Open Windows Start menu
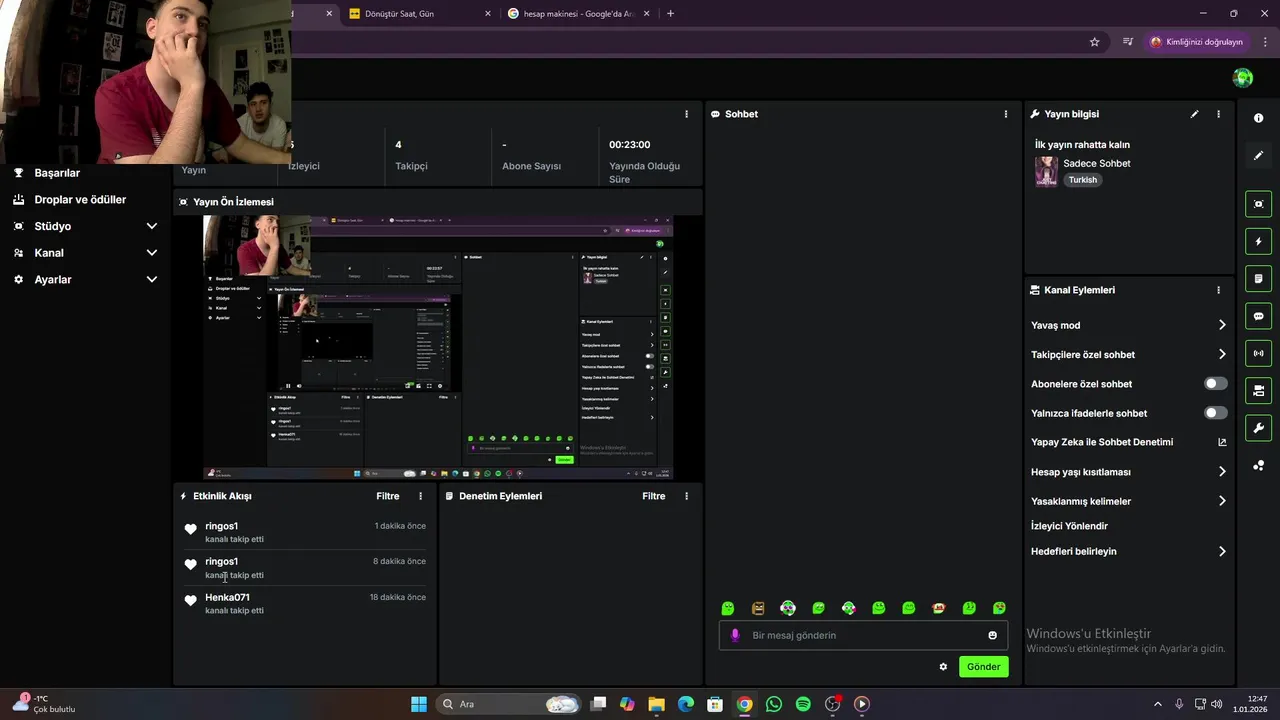Screen dimensions: 1280x720 pyautogui.click(x=419, y=704)
